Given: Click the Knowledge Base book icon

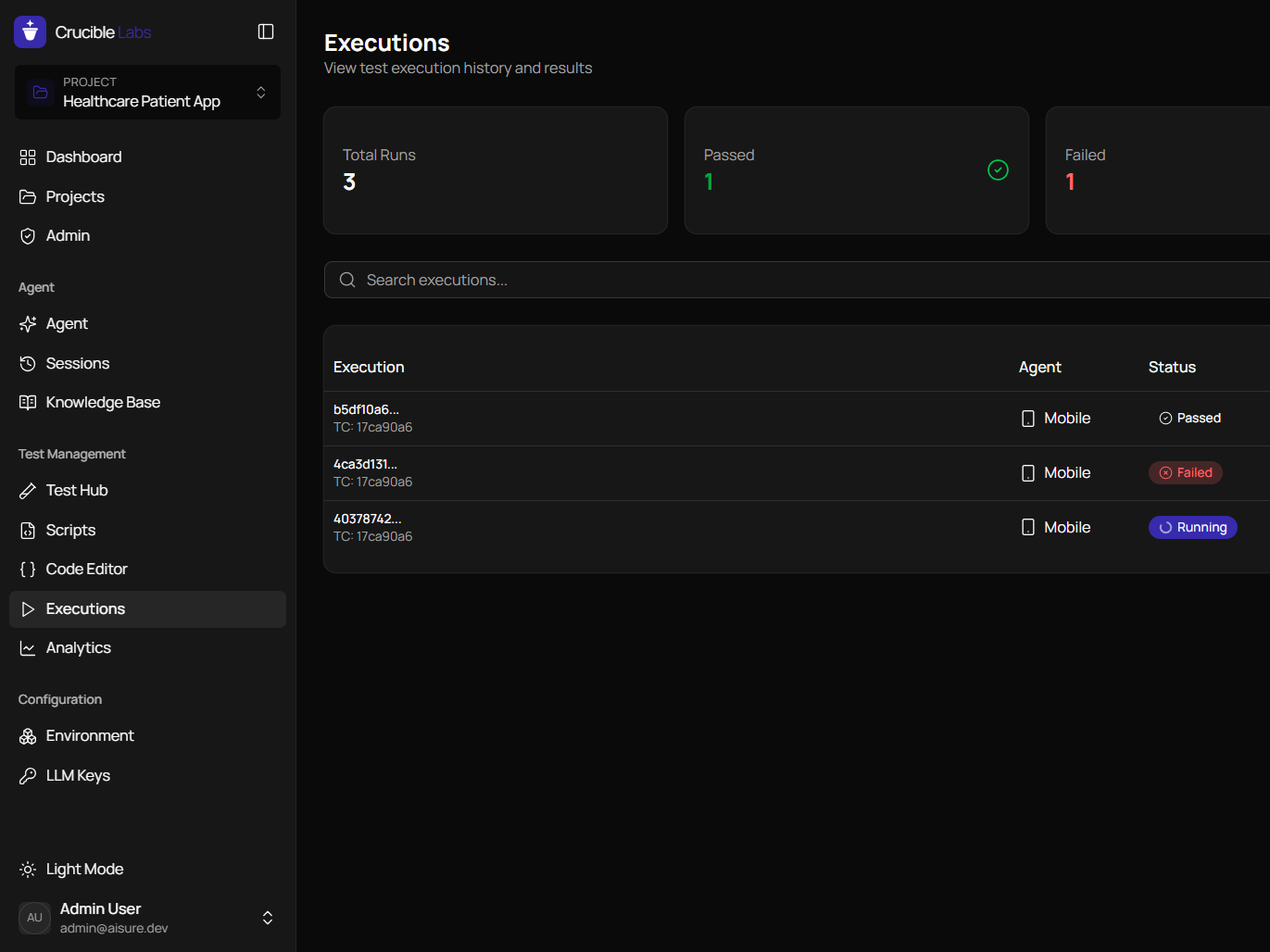Looking at the screenshot, I should point(28,403).
